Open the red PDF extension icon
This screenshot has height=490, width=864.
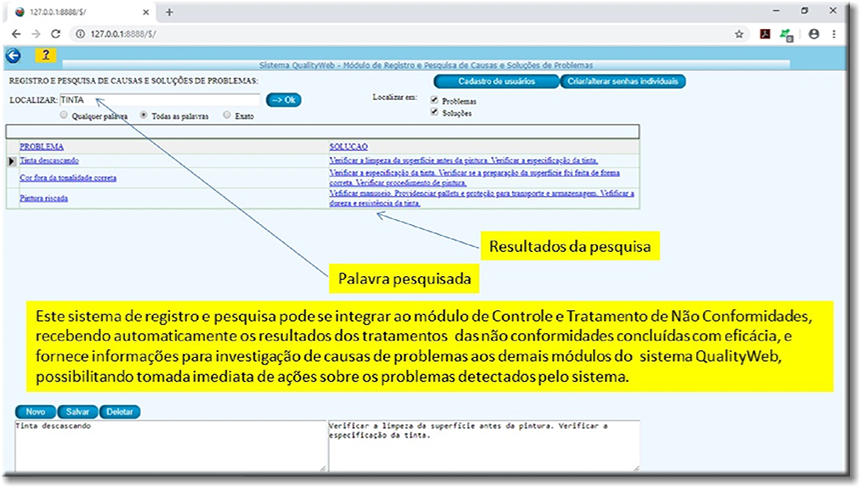(765, 34)
